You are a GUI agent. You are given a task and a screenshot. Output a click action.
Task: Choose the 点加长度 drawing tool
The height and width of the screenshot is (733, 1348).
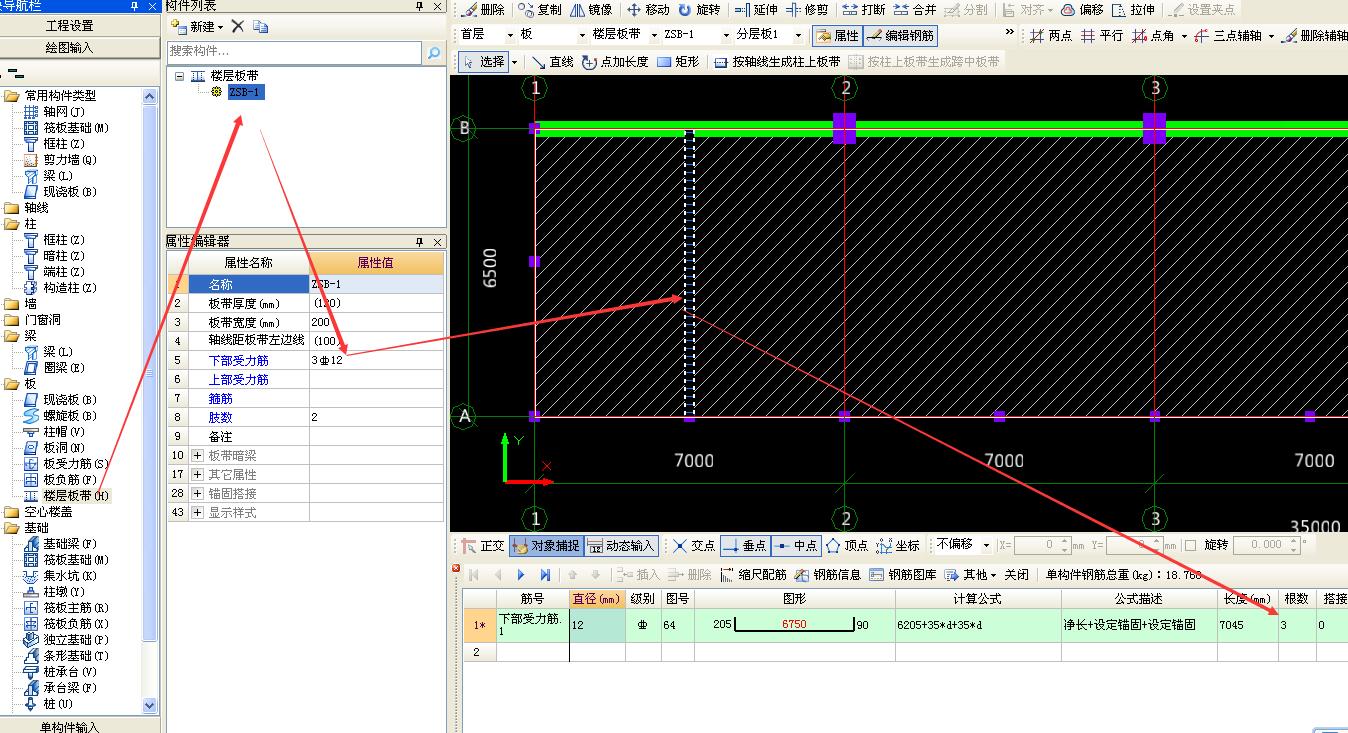pos(615,61)
